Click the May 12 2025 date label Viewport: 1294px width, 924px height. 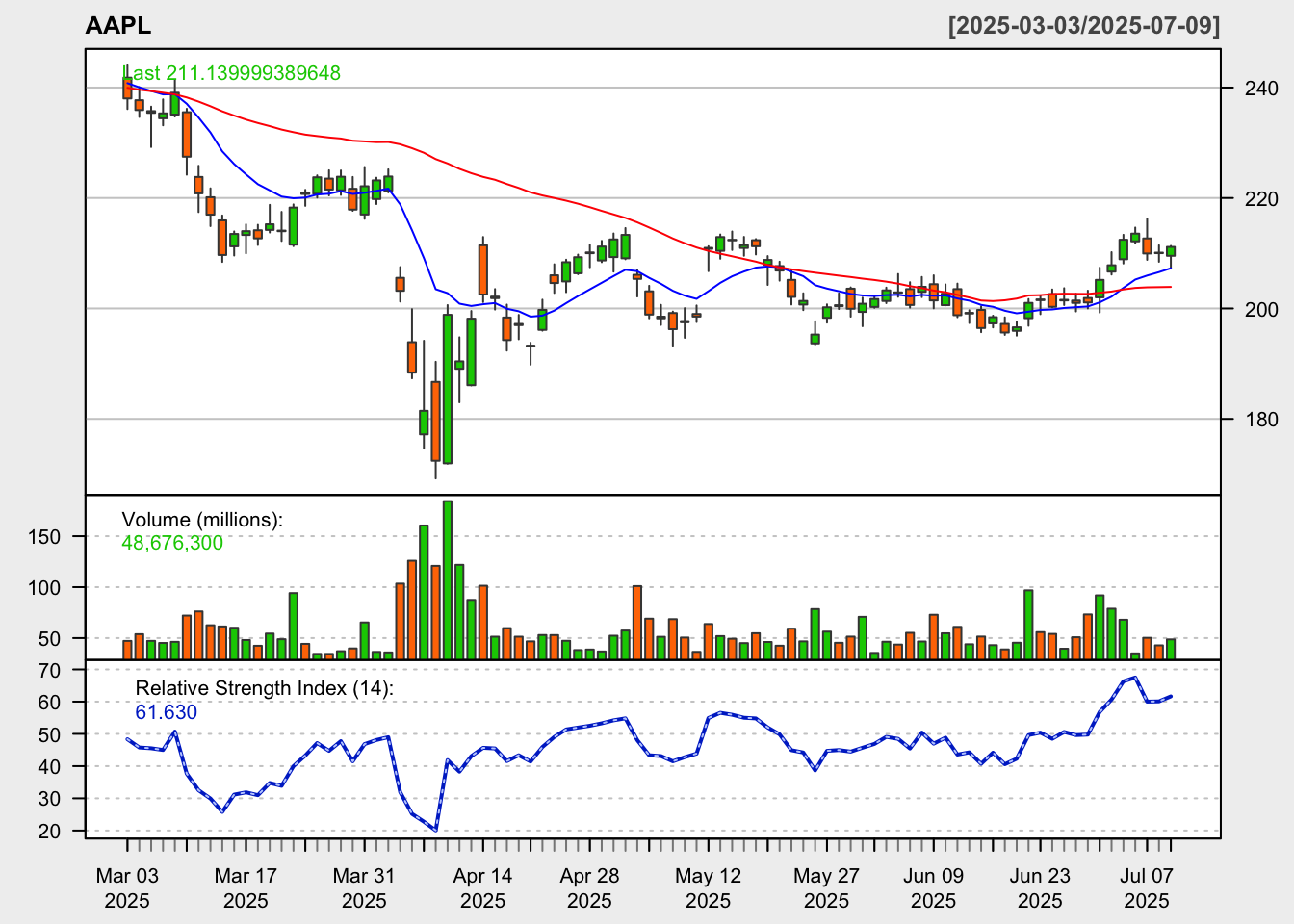tap(708, 888)
